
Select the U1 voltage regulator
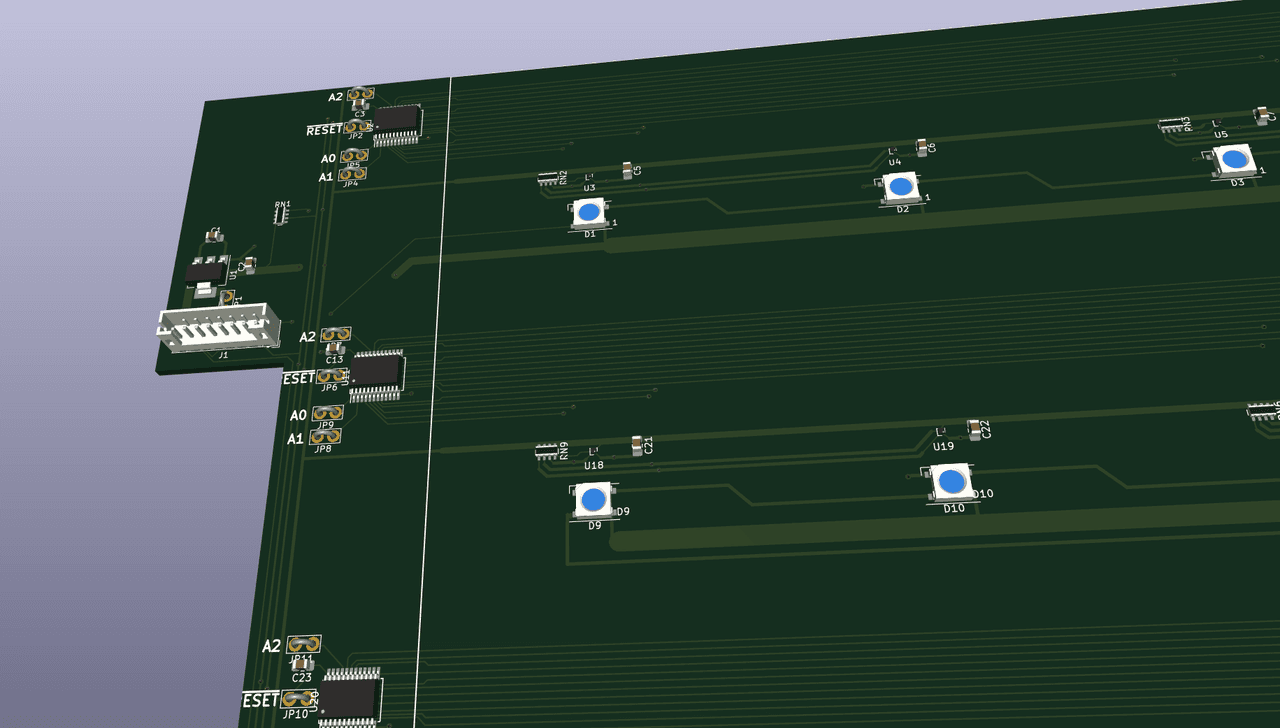(206, 272)
